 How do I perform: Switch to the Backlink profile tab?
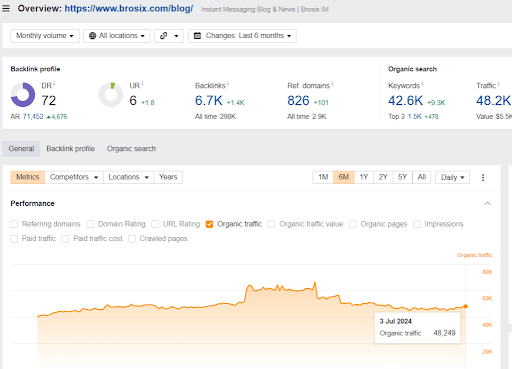click(x=71, y=149)
